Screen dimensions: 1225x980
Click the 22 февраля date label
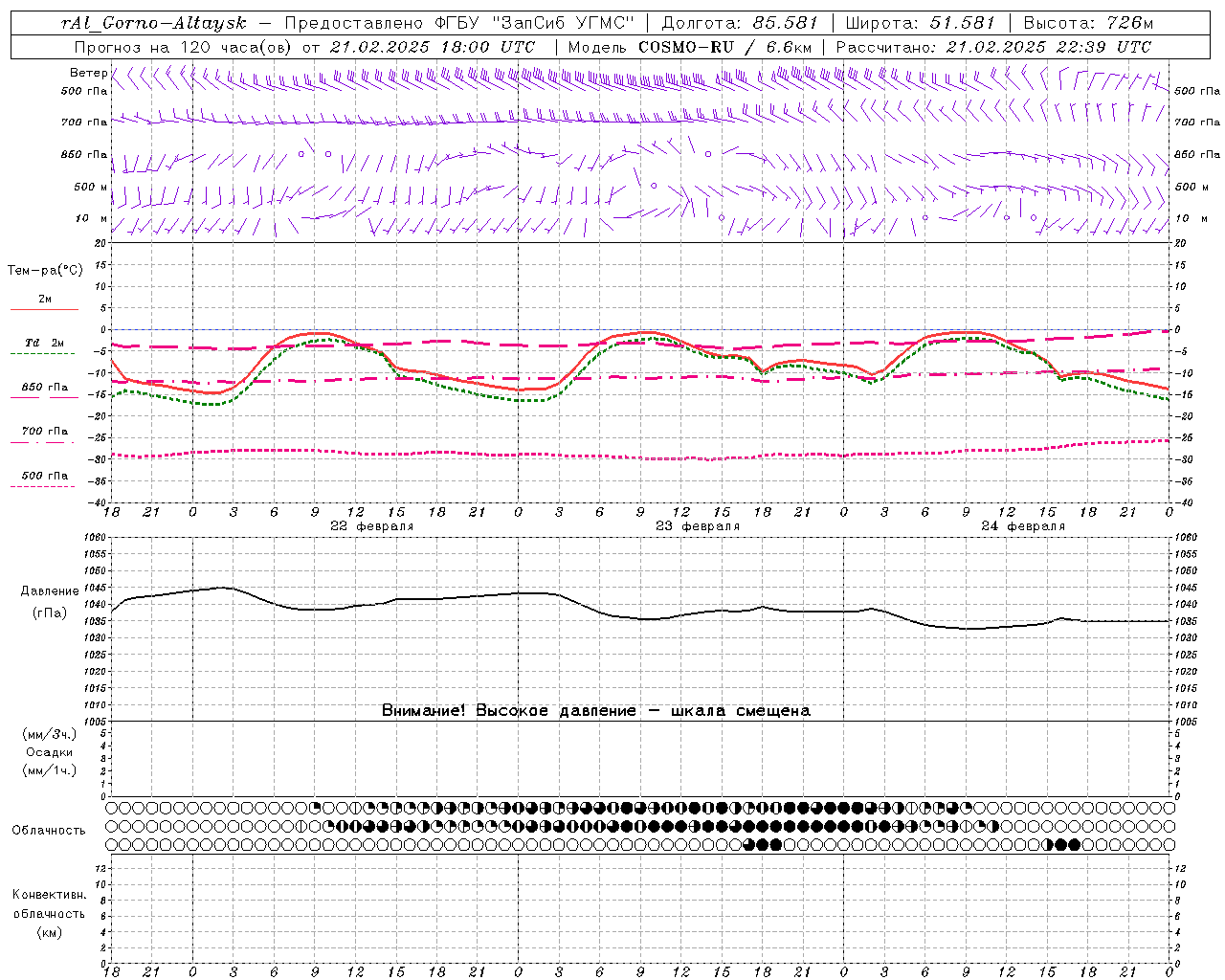pyautogui.click(x=372, y=526)
